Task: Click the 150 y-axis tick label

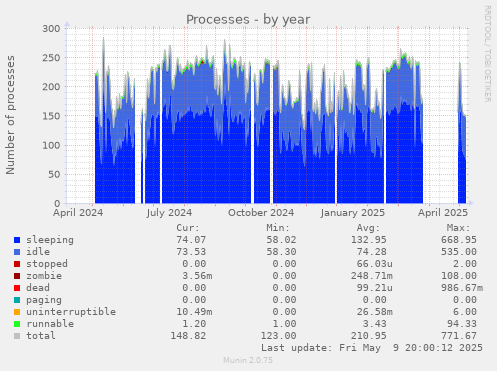Action: click(51, 116)
